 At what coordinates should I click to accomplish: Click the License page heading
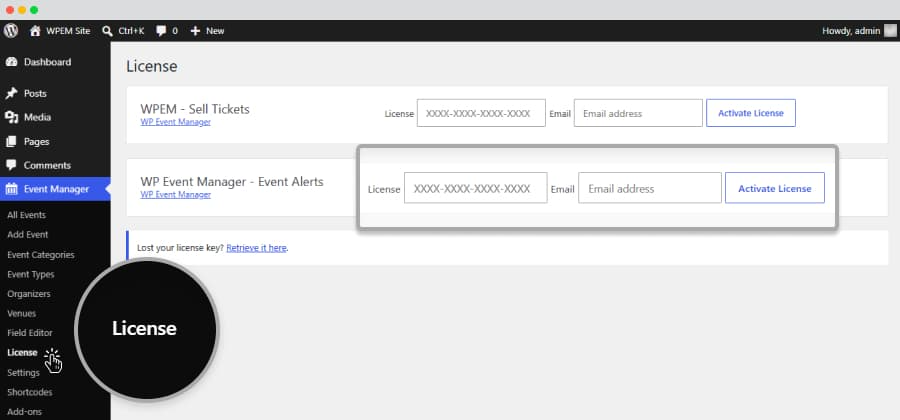(152, 67)
